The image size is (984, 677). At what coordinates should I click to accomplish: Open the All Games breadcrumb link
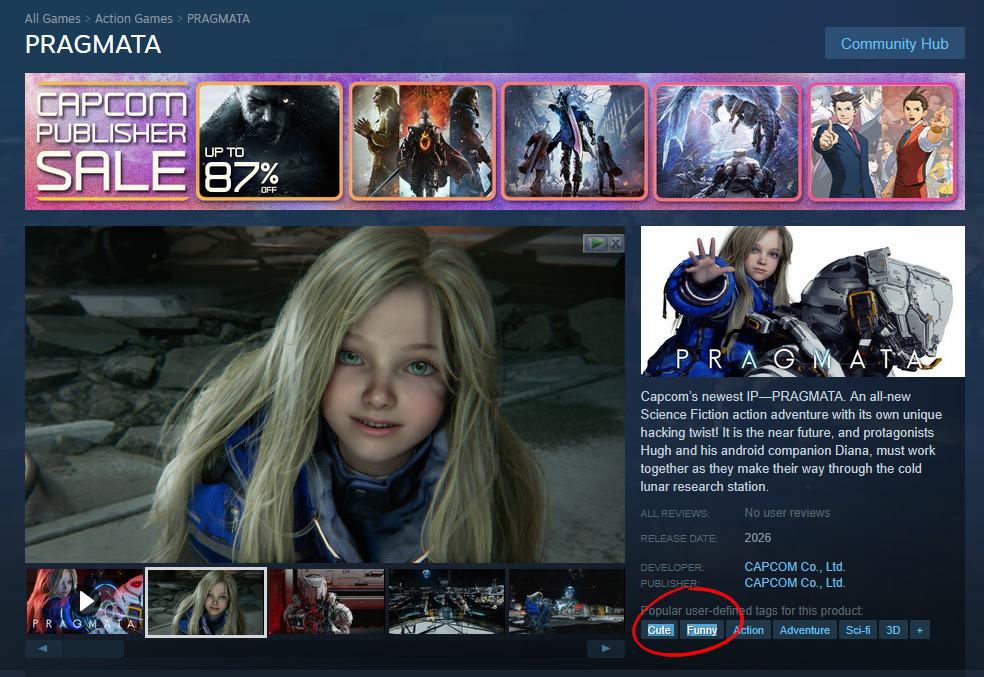(x=53, y=19)
